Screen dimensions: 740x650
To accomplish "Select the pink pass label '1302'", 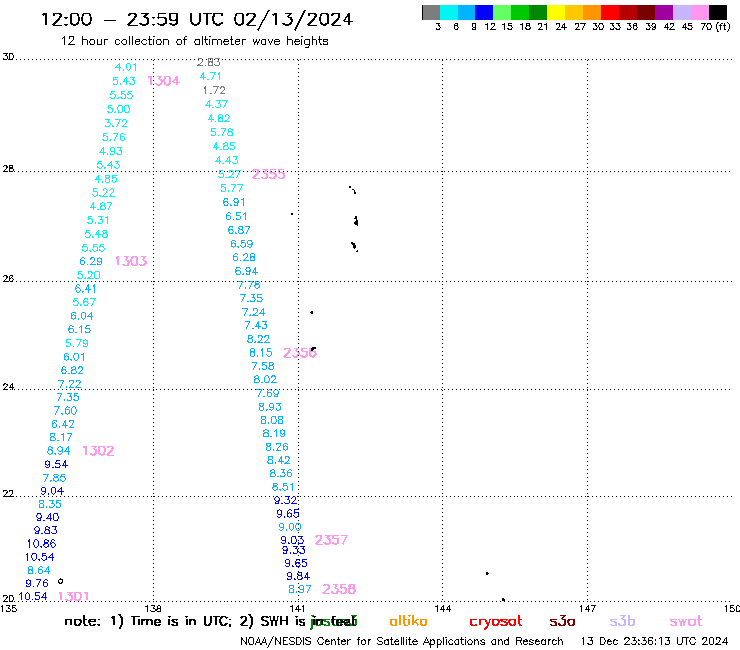I will click(98, 451).
